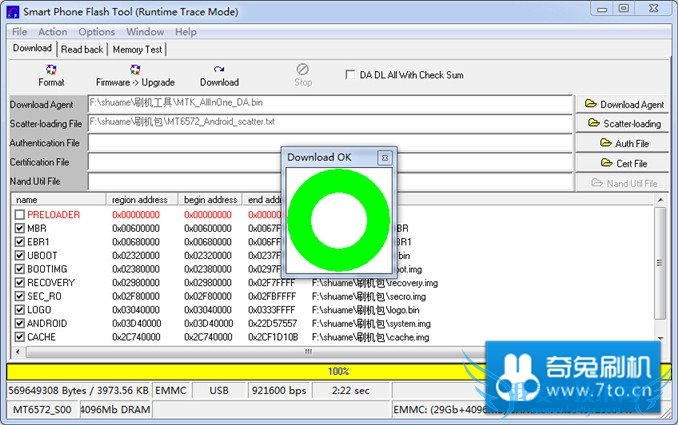Toggle the ANDROID partition checkbox

pos(20,324)
